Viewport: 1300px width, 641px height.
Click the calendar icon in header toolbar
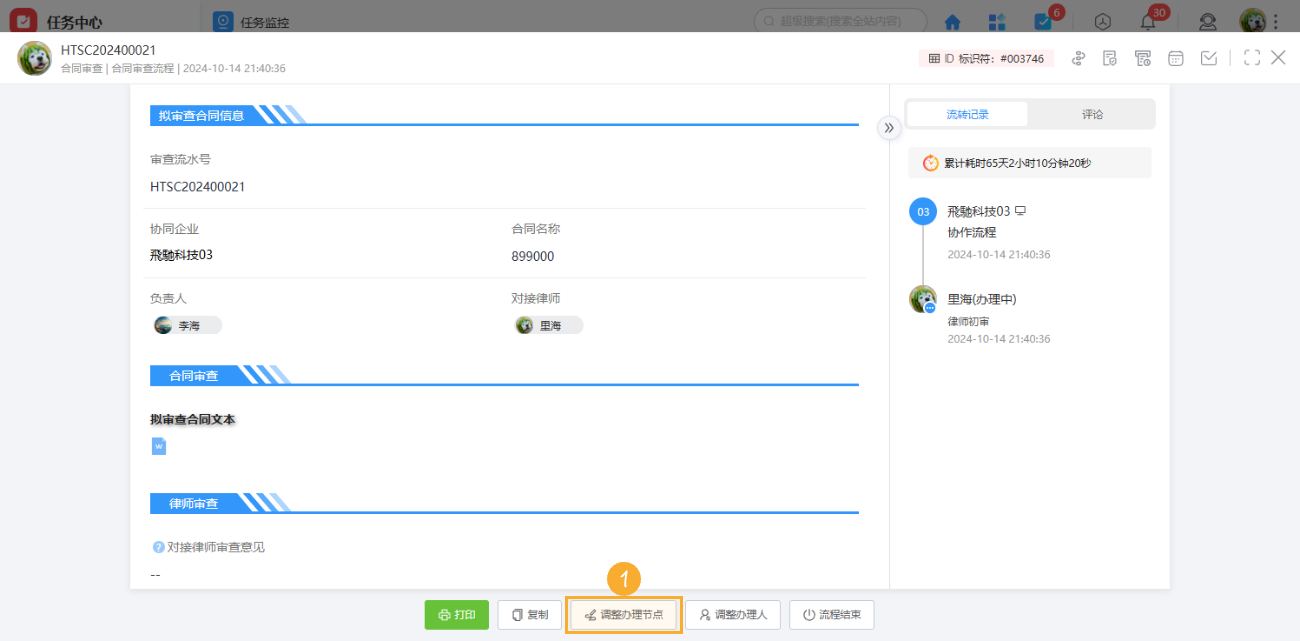click(1176, 58)
